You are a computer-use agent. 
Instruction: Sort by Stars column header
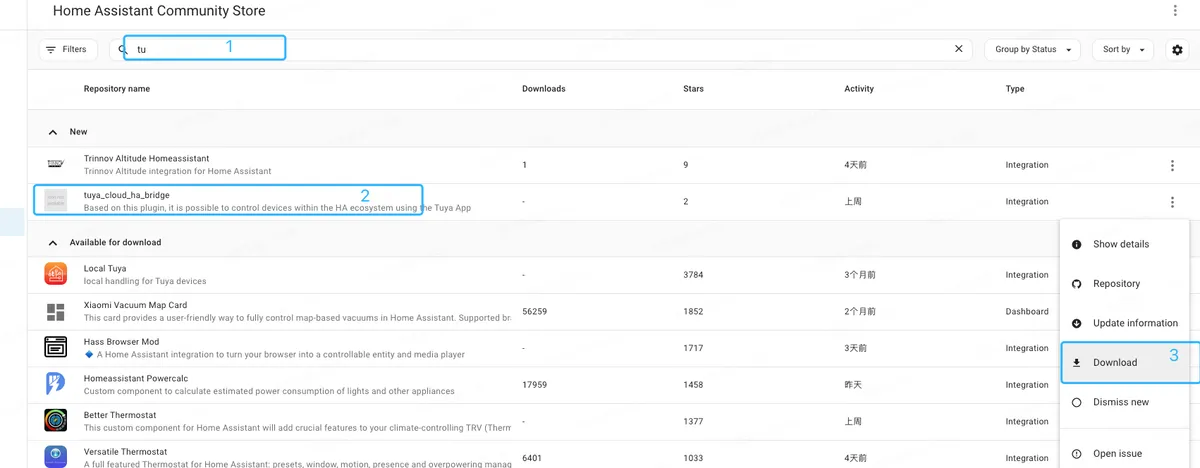coord(693,89)
